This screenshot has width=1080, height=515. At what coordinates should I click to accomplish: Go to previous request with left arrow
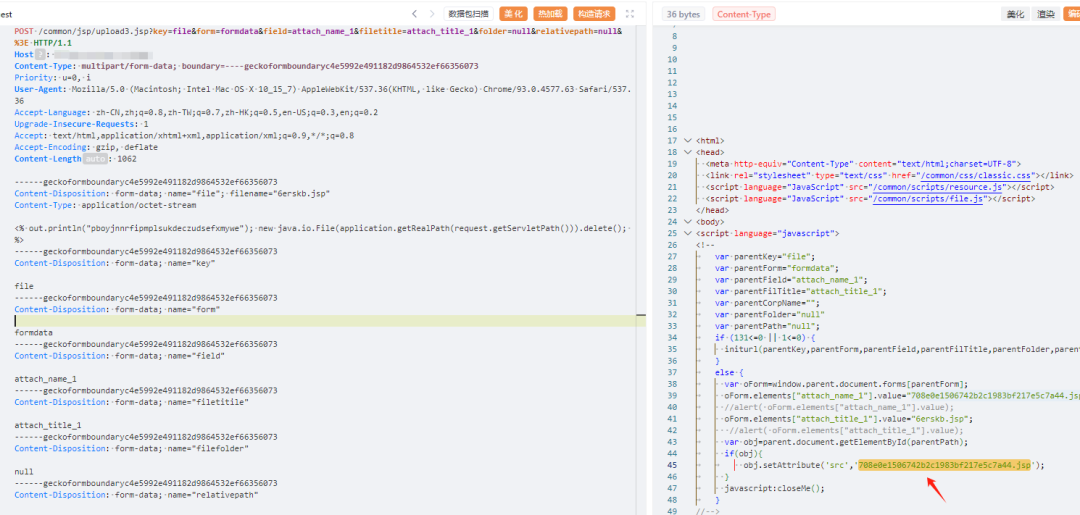click(x=415, y=13)
